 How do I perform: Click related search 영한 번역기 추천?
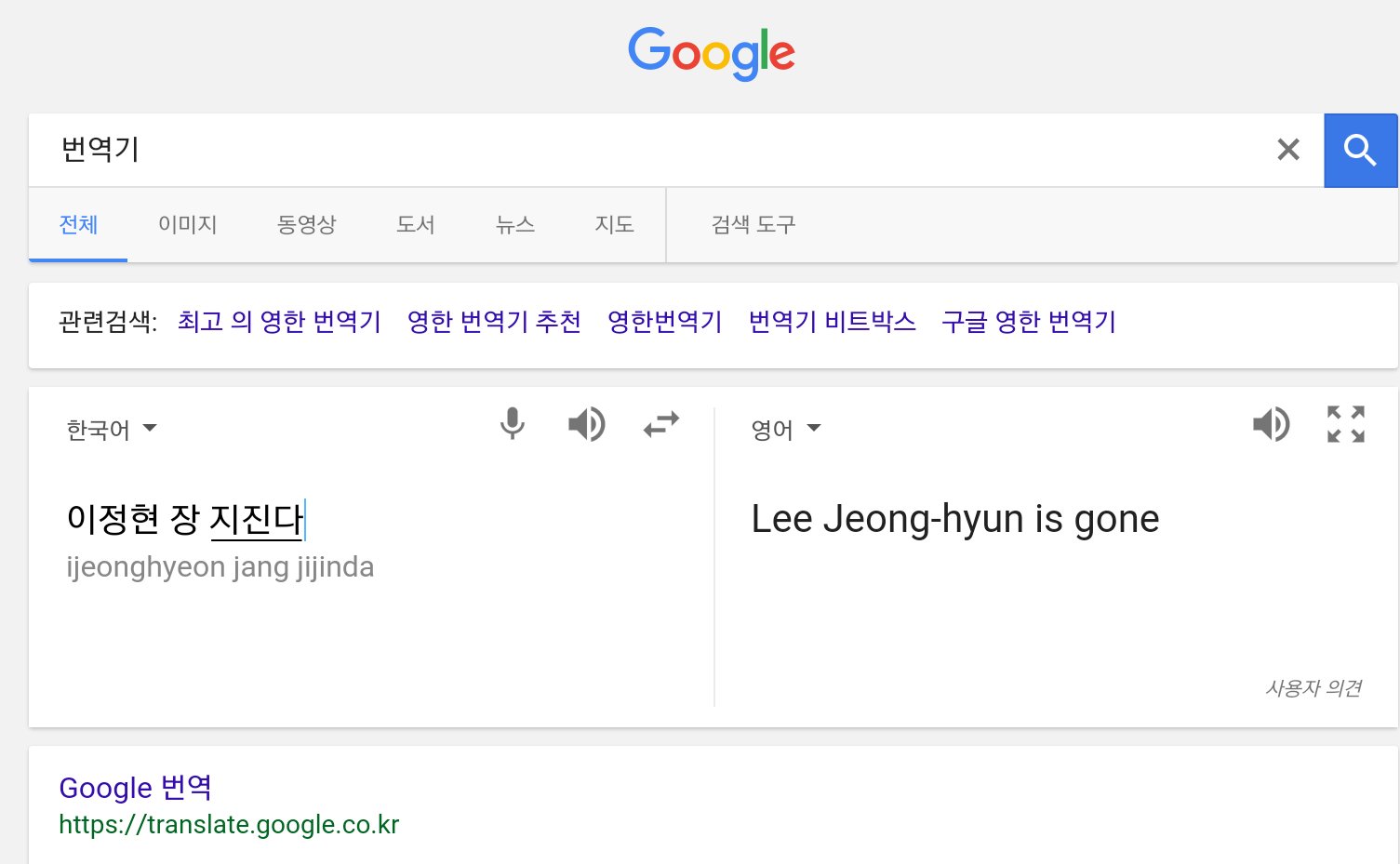(x=494, y=322)
